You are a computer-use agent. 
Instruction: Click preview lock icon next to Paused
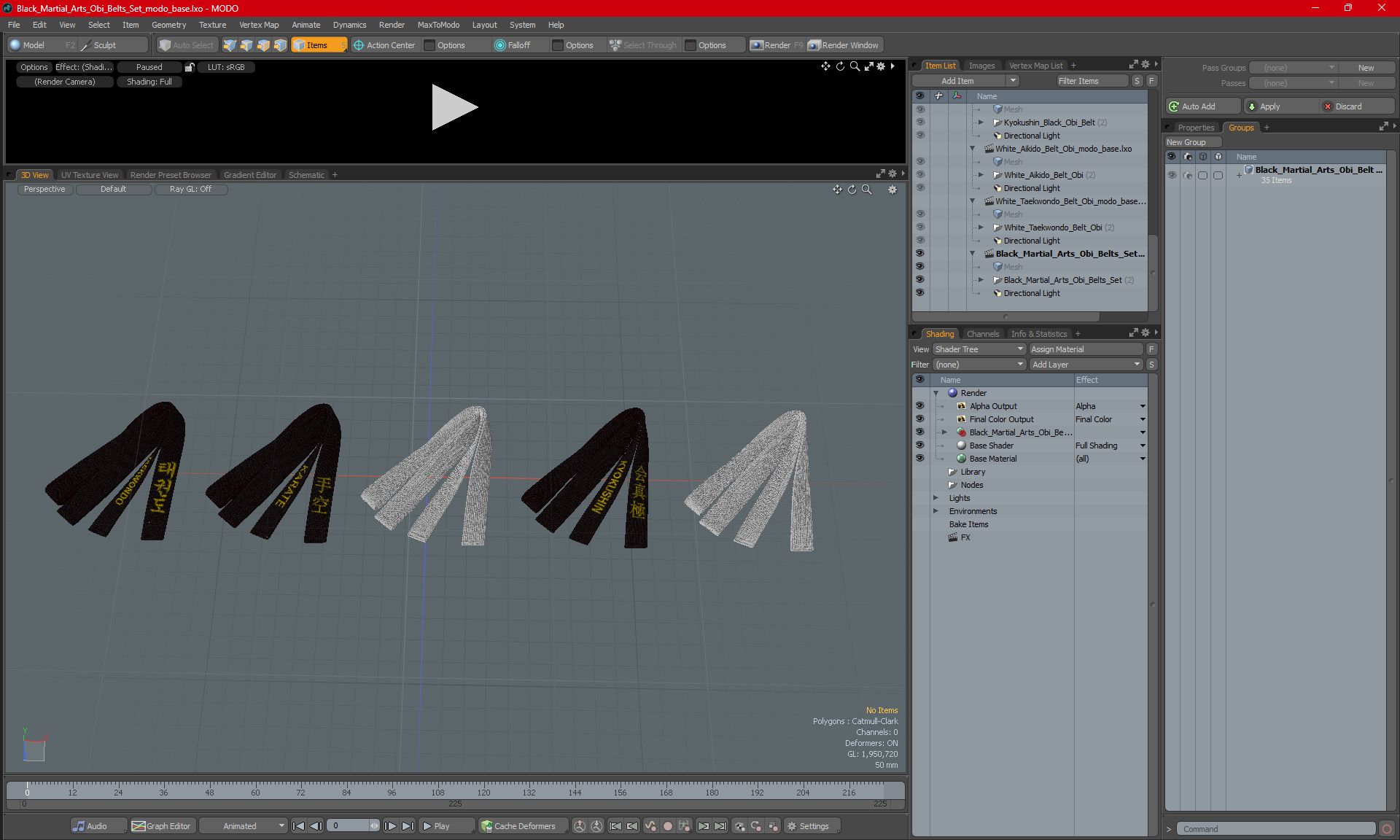tap(190, 67)
